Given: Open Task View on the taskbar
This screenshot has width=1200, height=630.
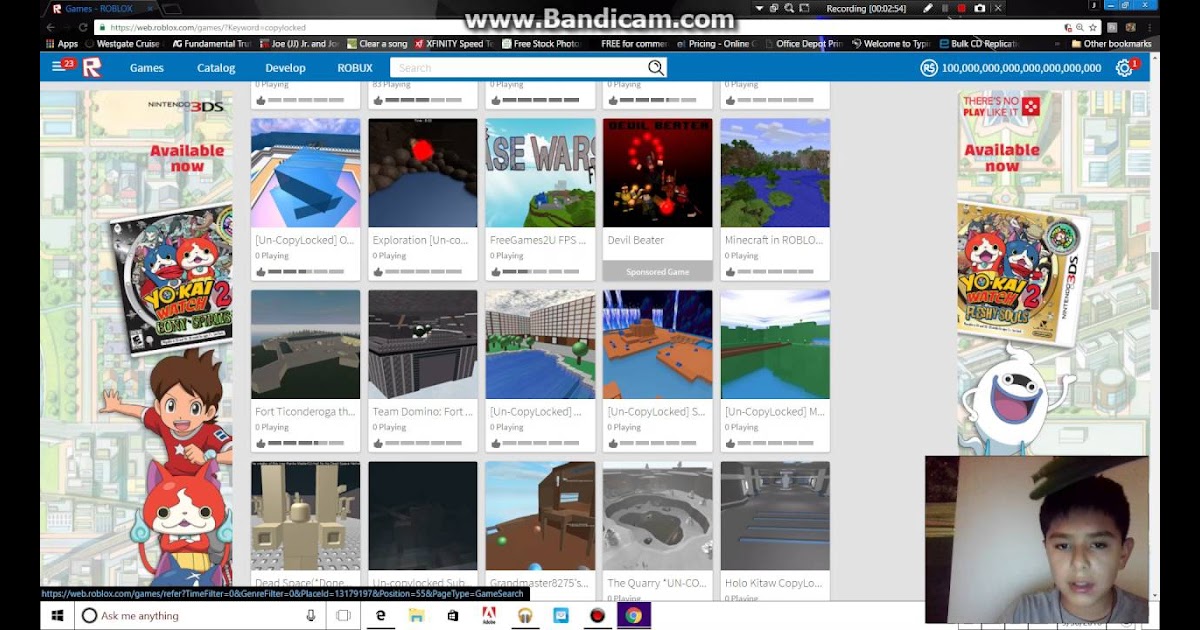Looking at the screenshot, I should tap(343, 616).
